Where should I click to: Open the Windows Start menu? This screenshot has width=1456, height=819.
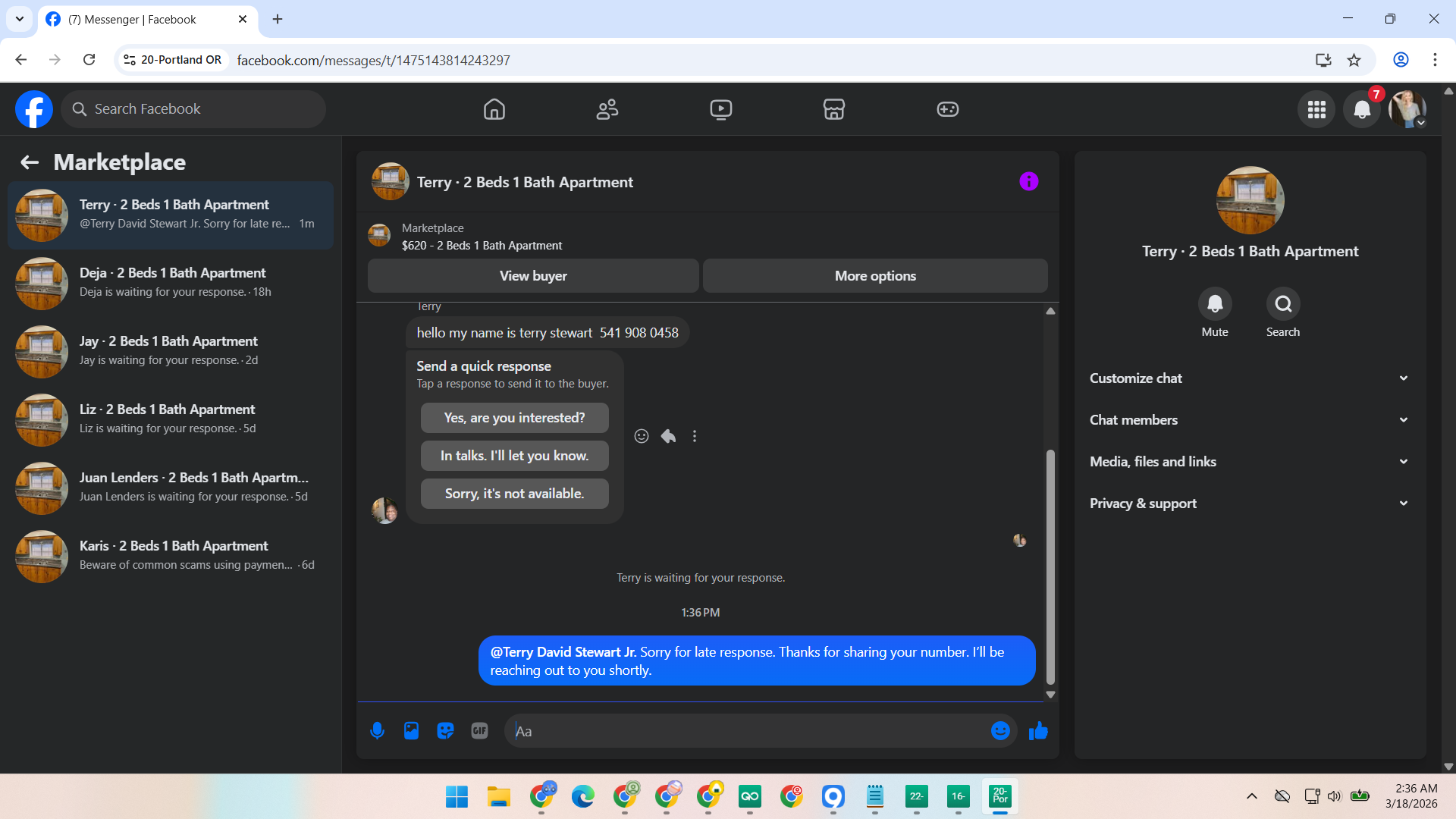tap(457, 797)
